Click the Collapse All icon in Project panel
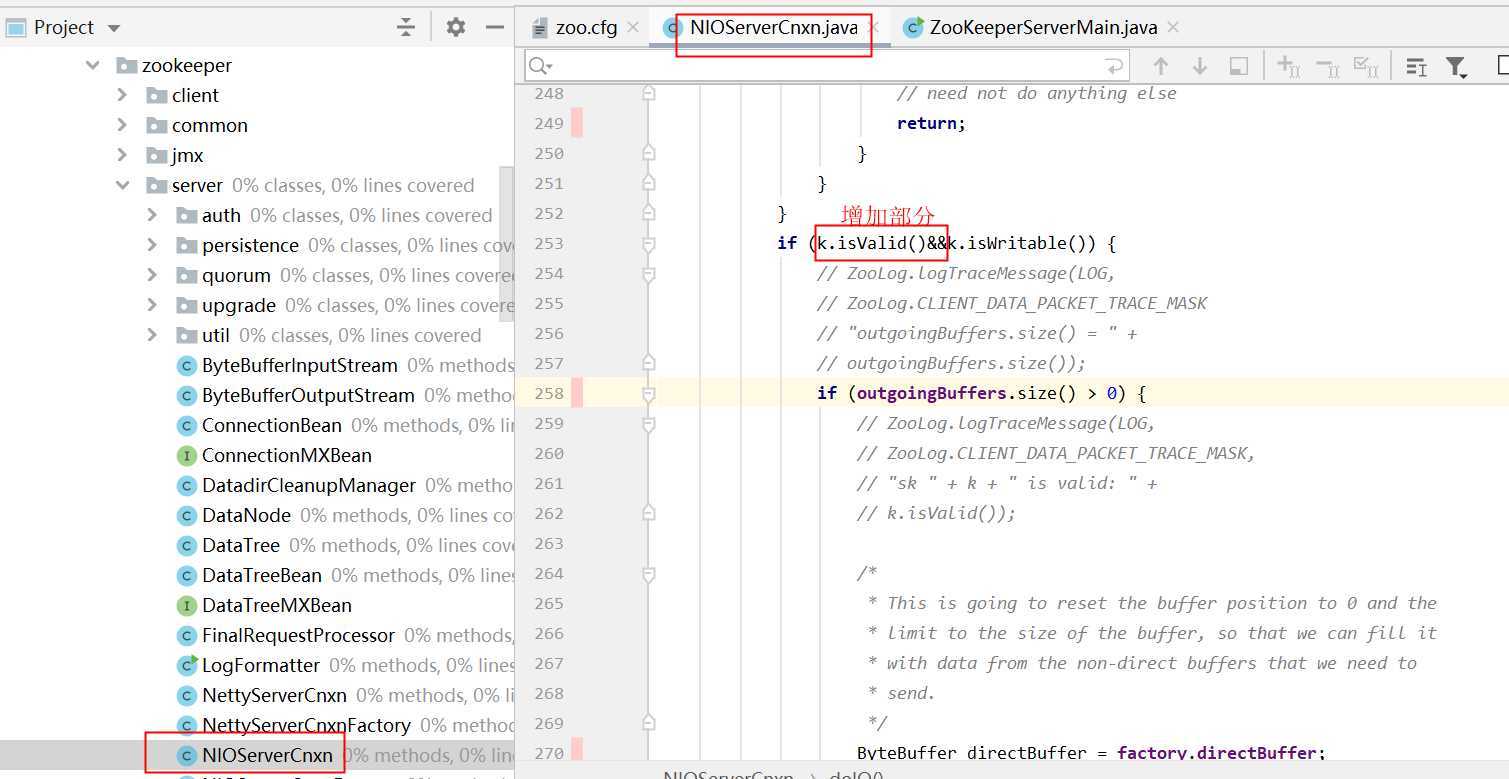The height and width of the screenshot is (779, 1509). [405, 27]
